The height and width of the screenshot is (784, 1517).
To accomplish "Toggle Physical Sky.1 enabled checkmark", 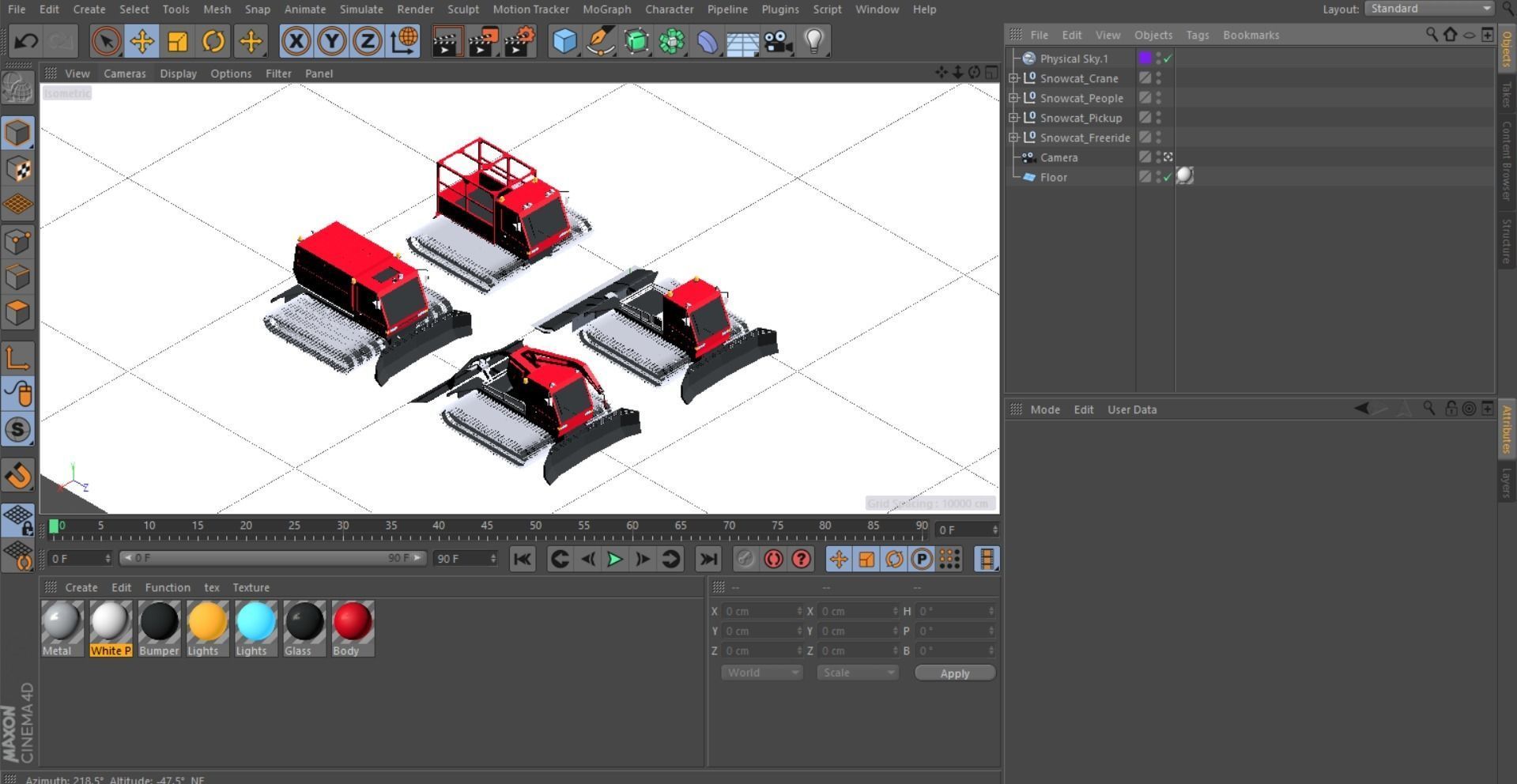I will 1168,58.
